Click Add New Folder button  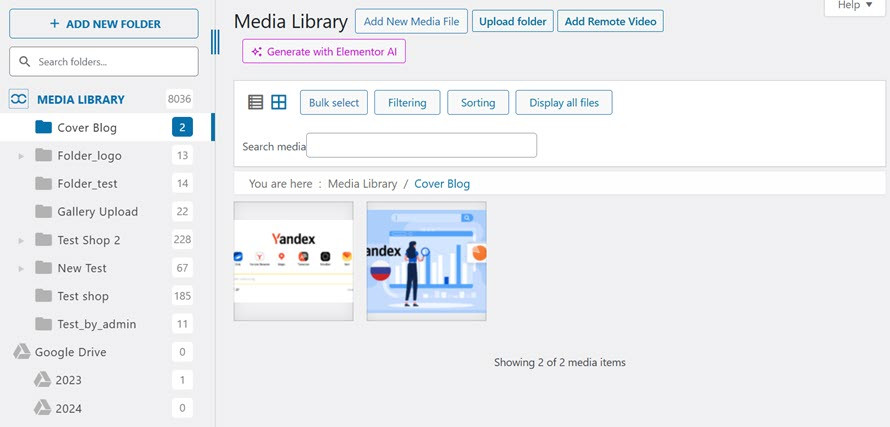point(104,24)
